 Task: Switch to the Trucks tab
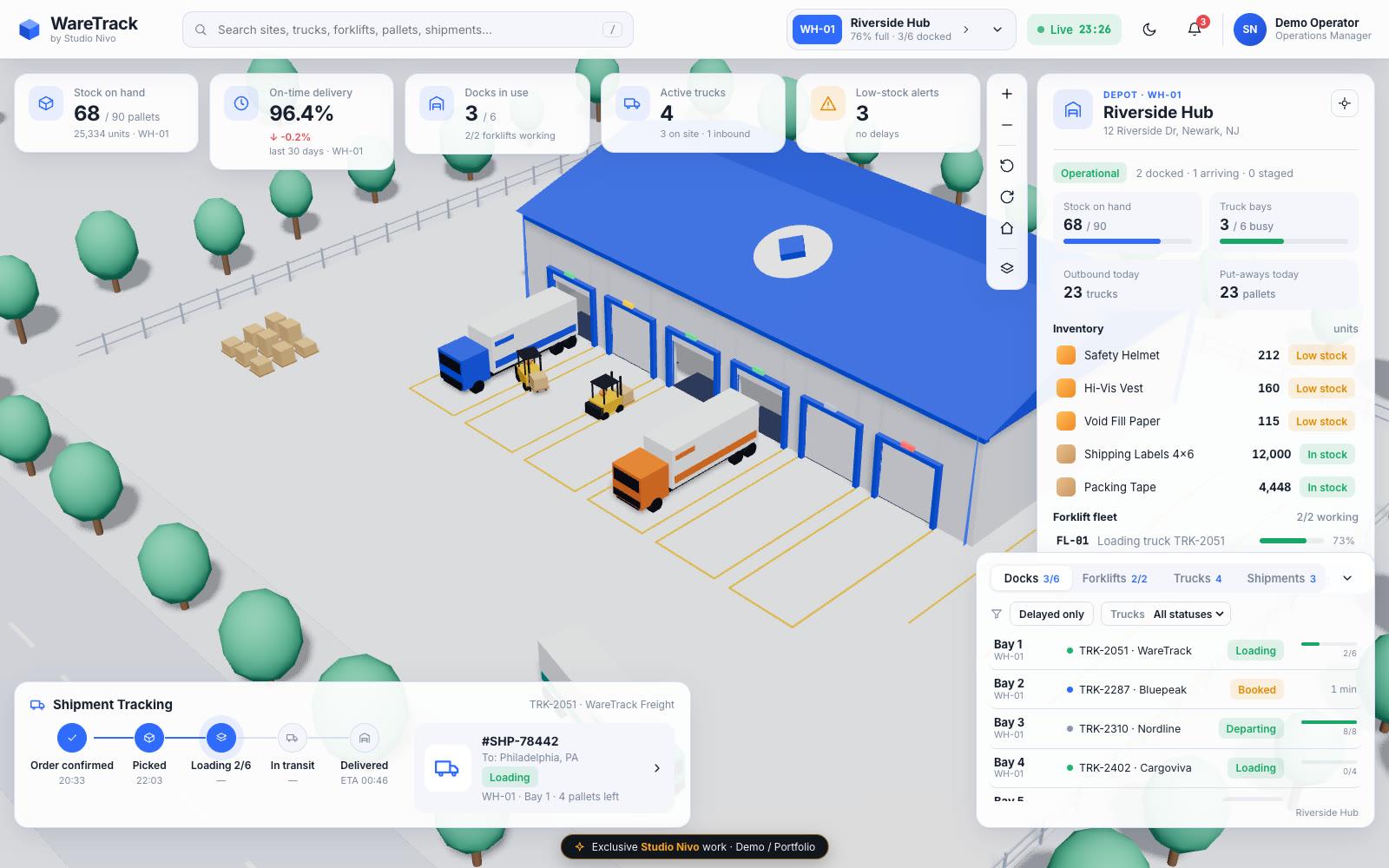[x=1197, y=578]
